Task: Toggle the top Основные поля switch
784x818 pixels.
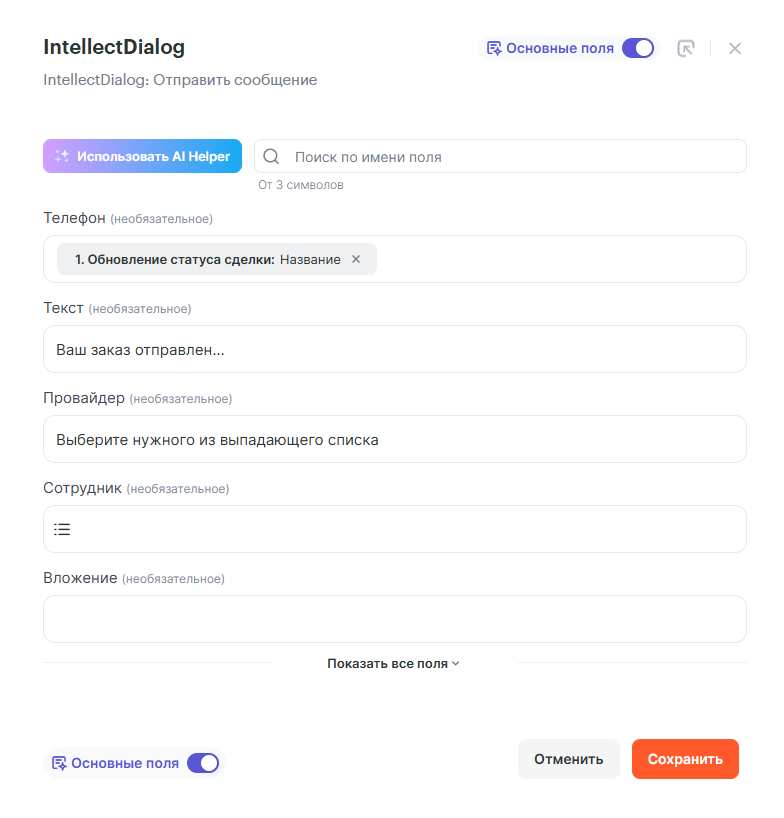Action: click(x=637, y=48)
